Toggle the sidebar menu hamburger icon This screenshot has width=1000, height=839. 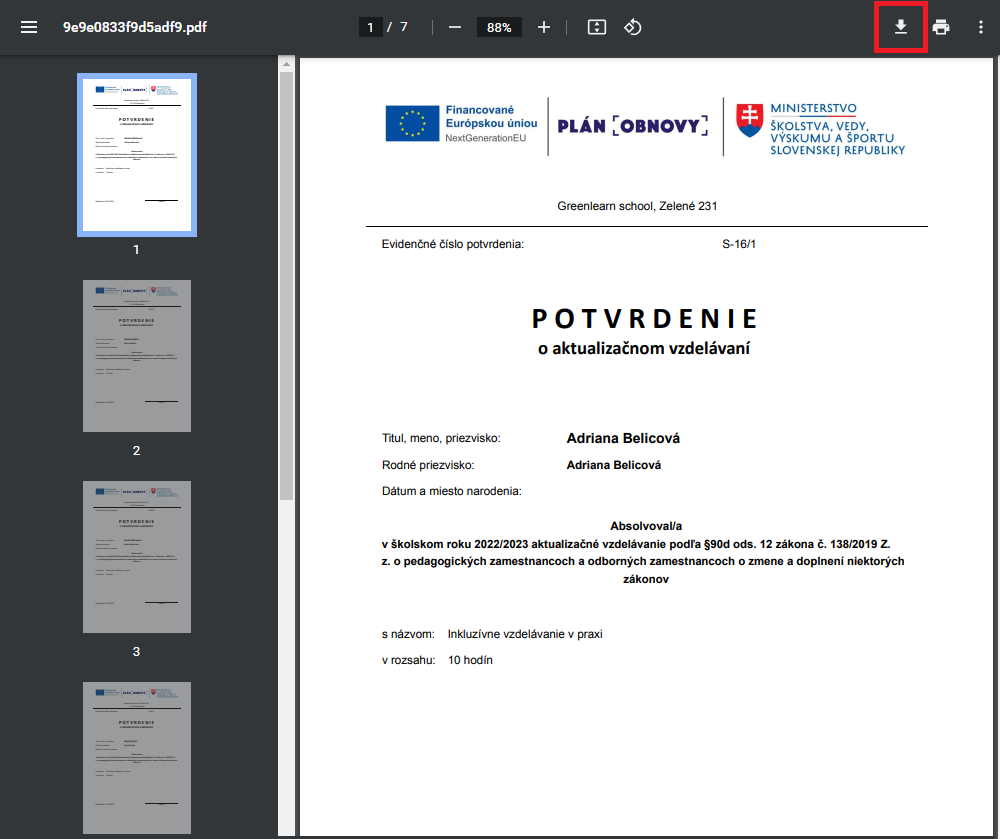point(29,27)
